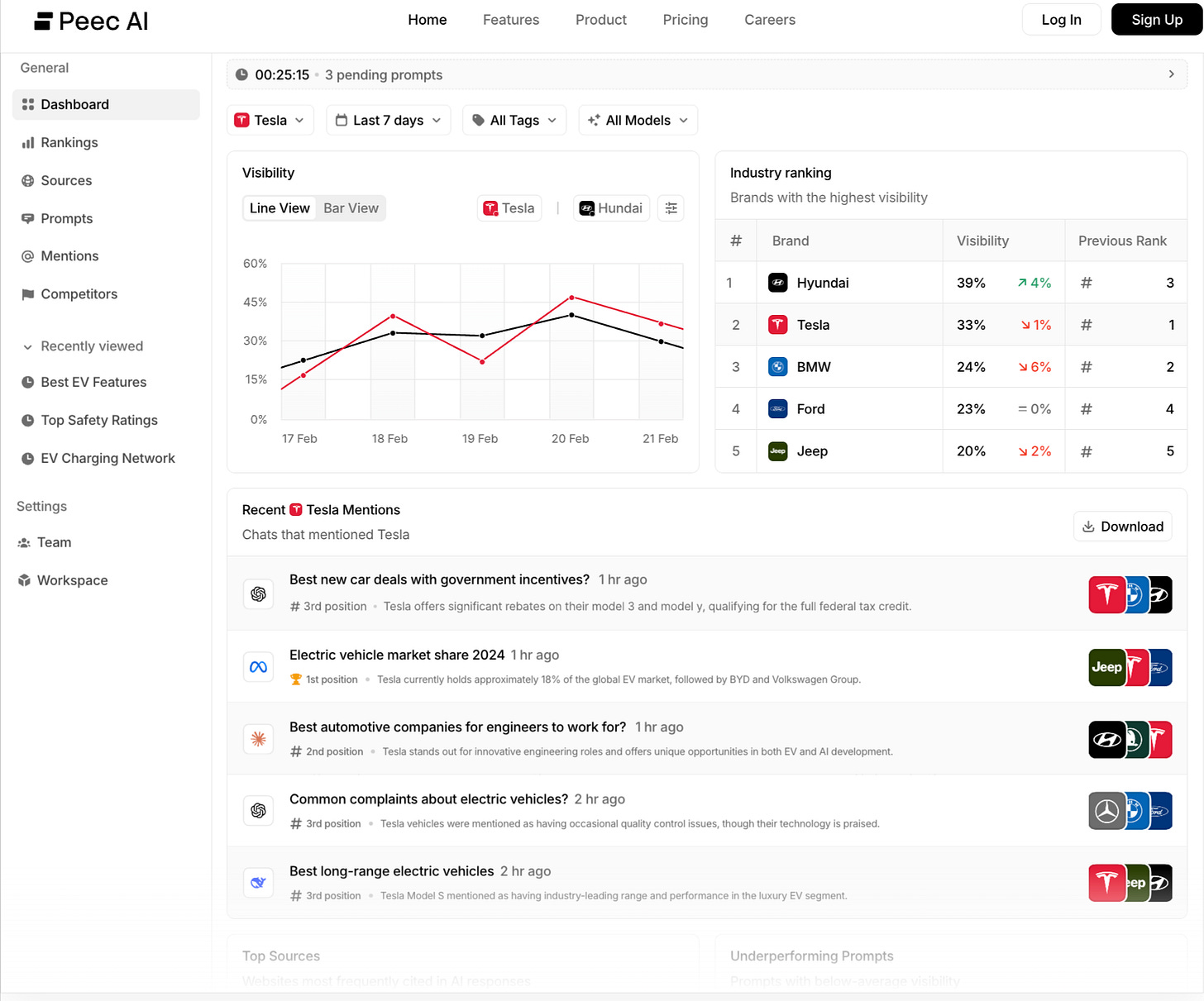Click Meta icon on EV market share row
Viewport: 1204px width, 1001px height.
[258, 667]
